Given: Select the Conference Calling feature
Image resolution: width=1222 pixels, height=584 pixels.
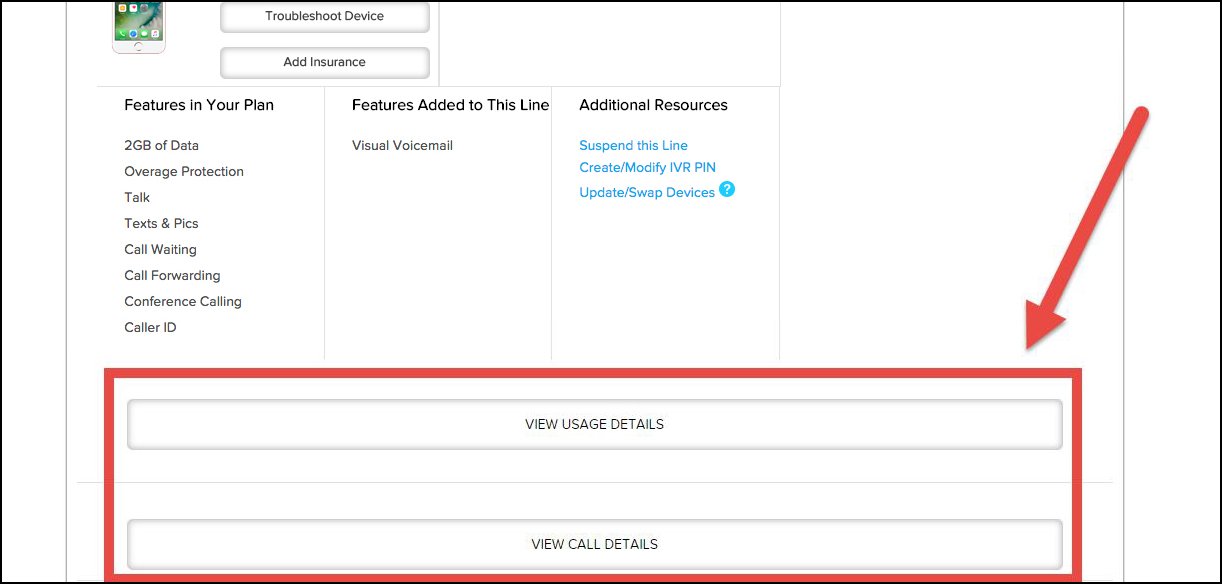Looking at the screenshot, I should tap(183, 301).
